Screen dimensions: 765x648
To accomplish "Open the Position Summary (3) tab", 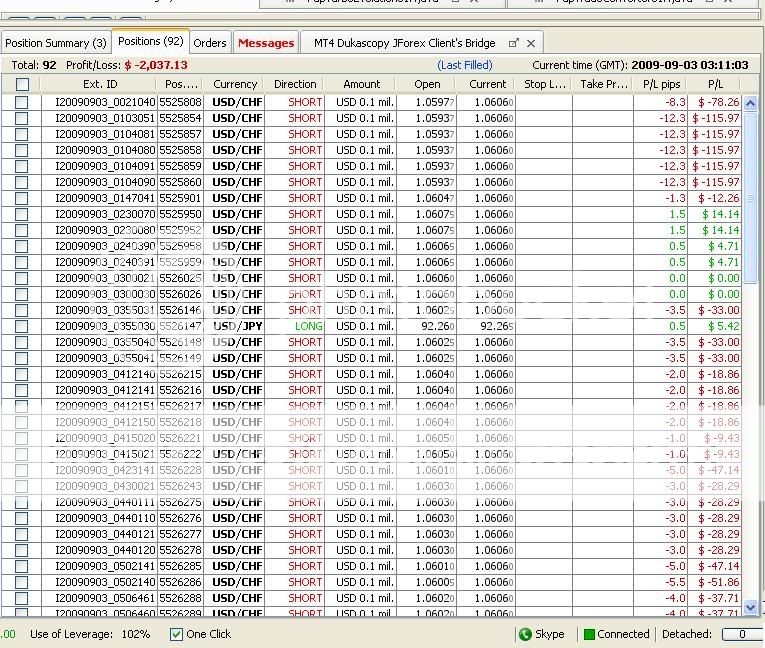I will (x=56, y=43).
